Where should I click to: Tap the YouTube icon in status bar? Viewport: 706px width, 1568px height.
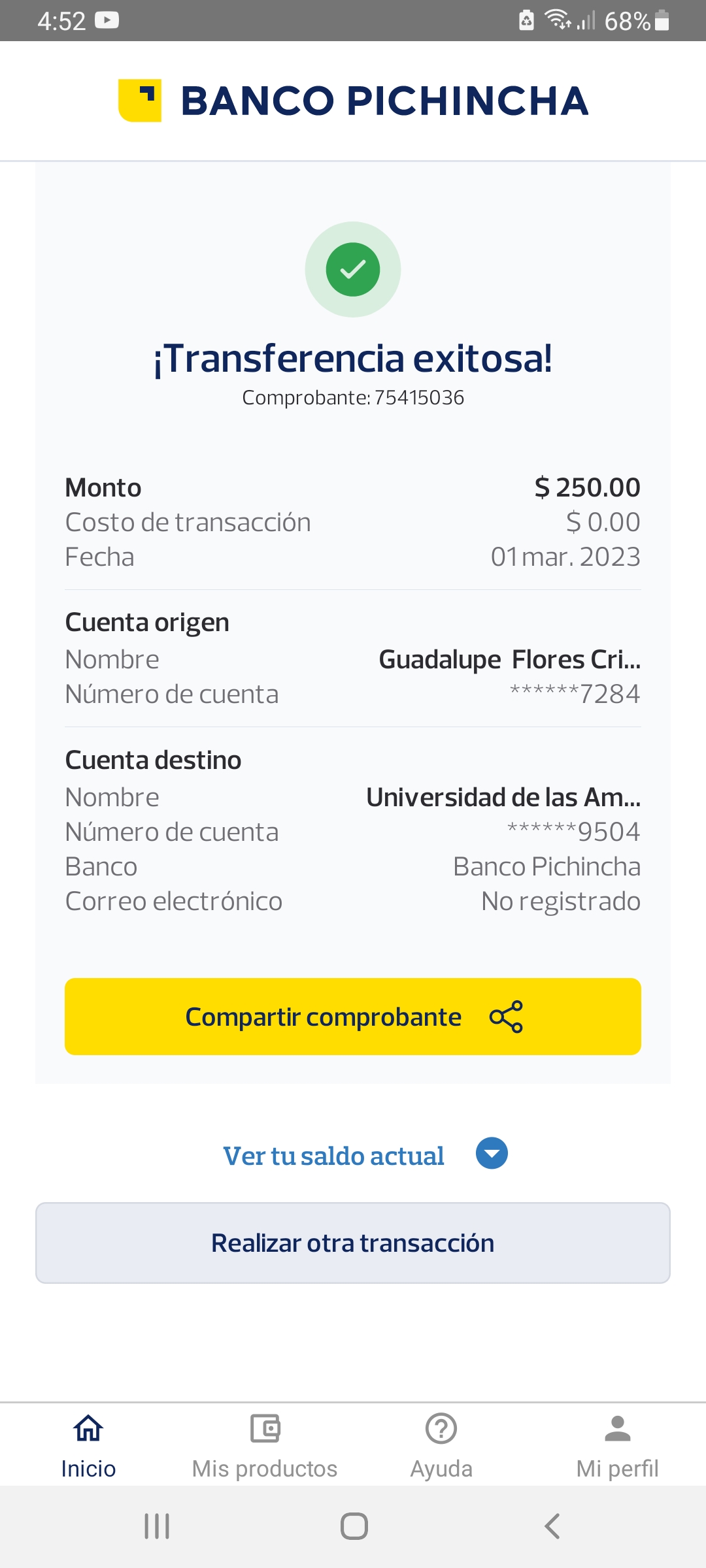[107, 21]
